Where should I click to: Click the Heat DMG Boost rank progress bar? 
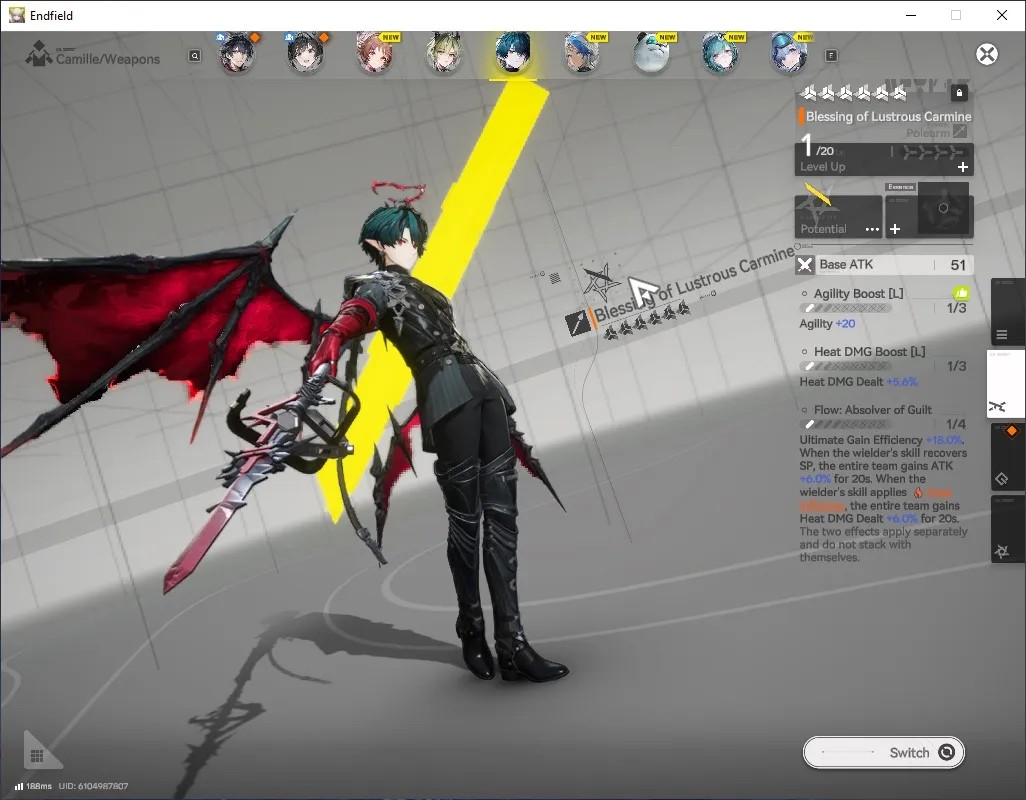tap(843, 366)
